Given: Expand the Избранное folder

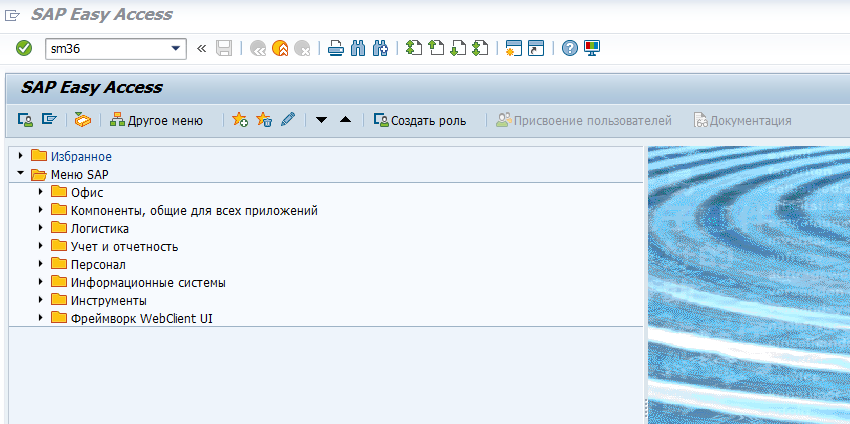Looking at the screenshot, I should pyautogui.click(x=21, y=156).
